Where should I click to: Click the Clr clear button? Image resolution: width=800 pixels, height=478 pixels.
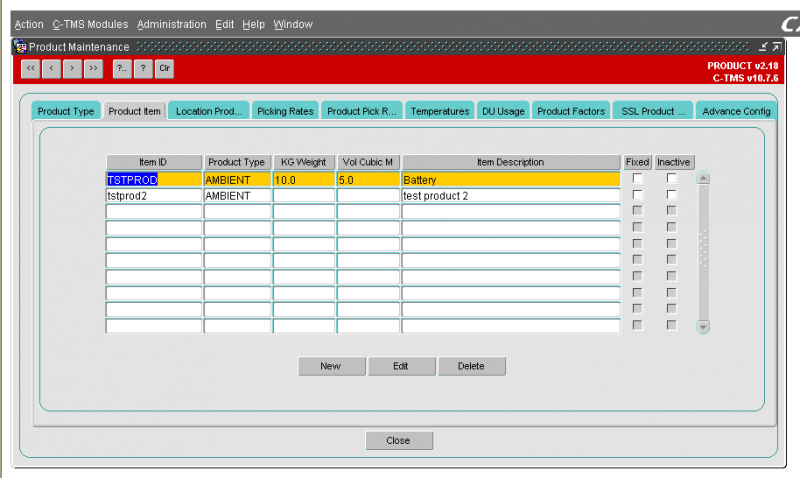pos(164,68)
